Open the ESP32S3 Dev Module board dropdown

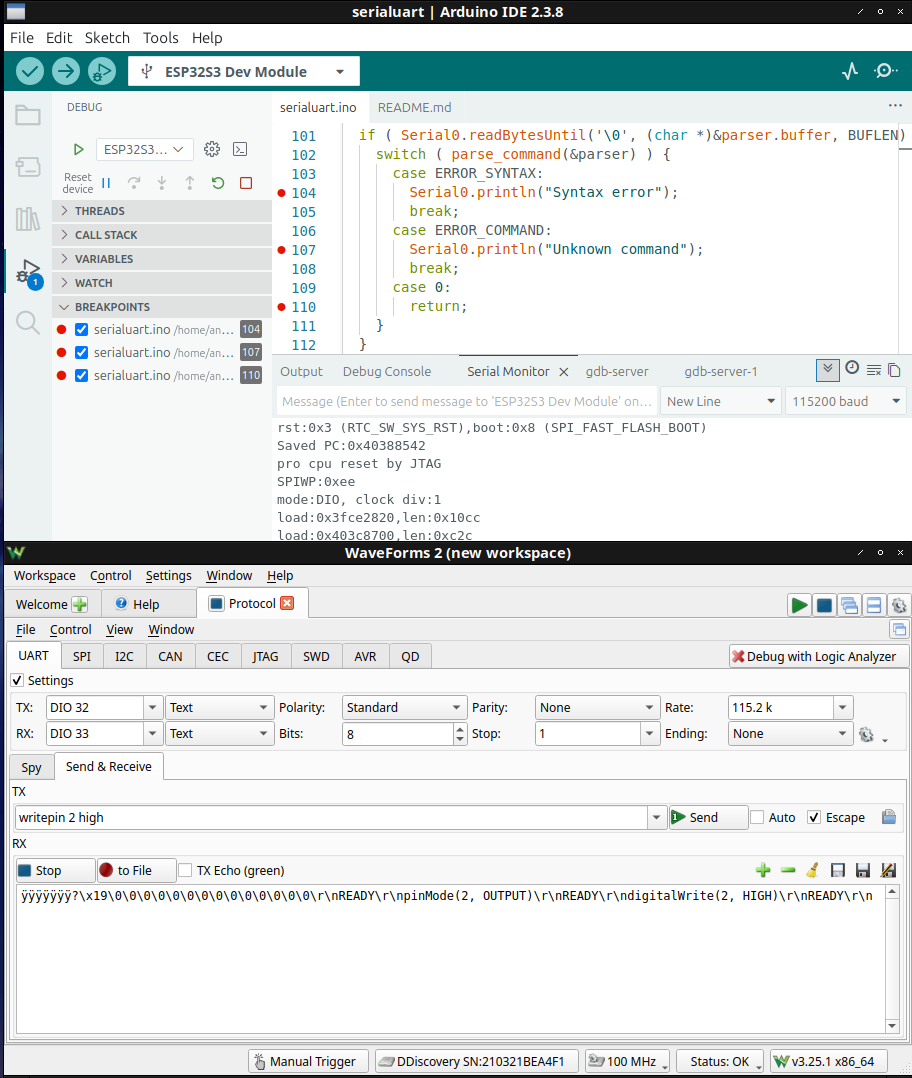(x=244, y=72)
